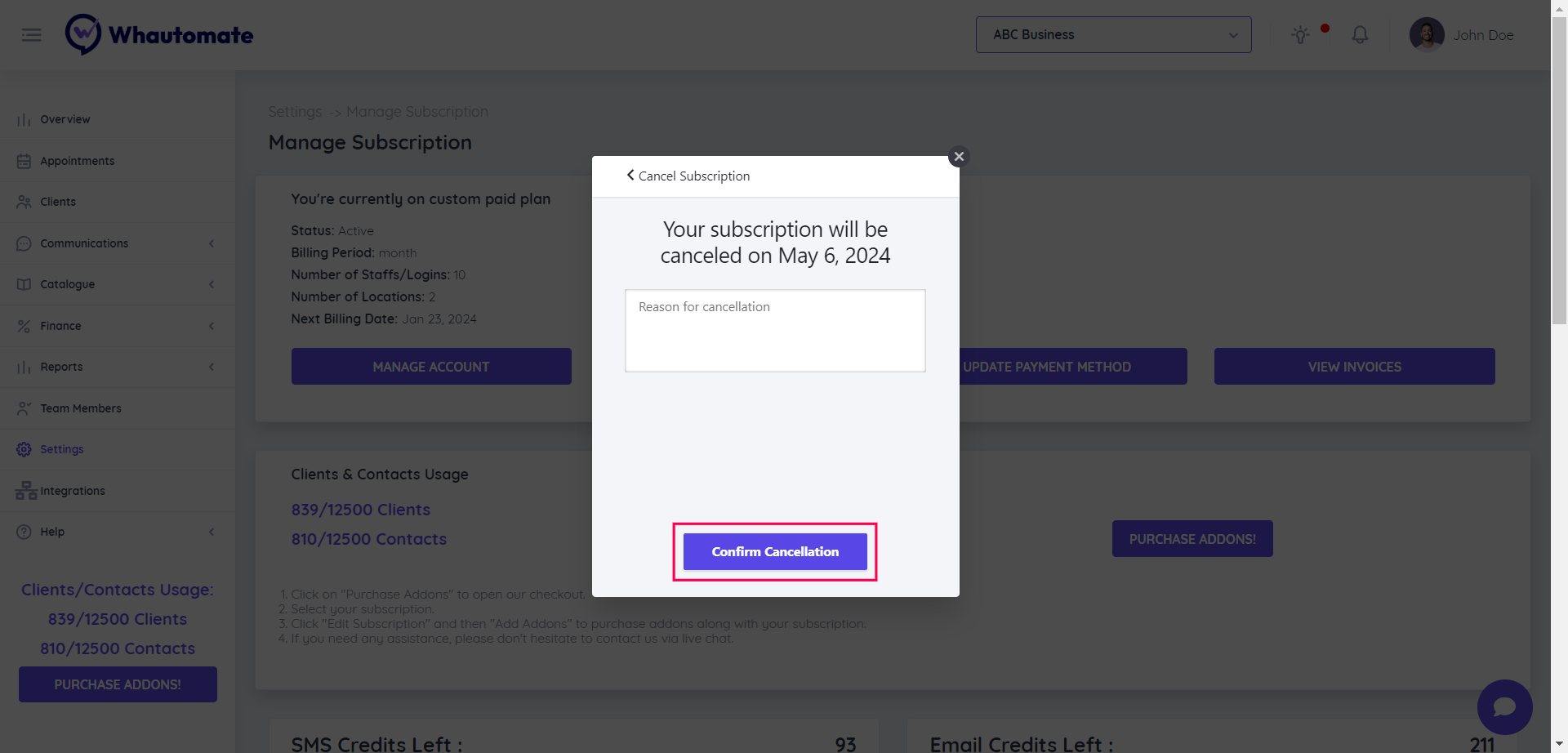Click View Invoices button
The width and height of the screenshot is (1568, 753).
(x=1354, y=367)
